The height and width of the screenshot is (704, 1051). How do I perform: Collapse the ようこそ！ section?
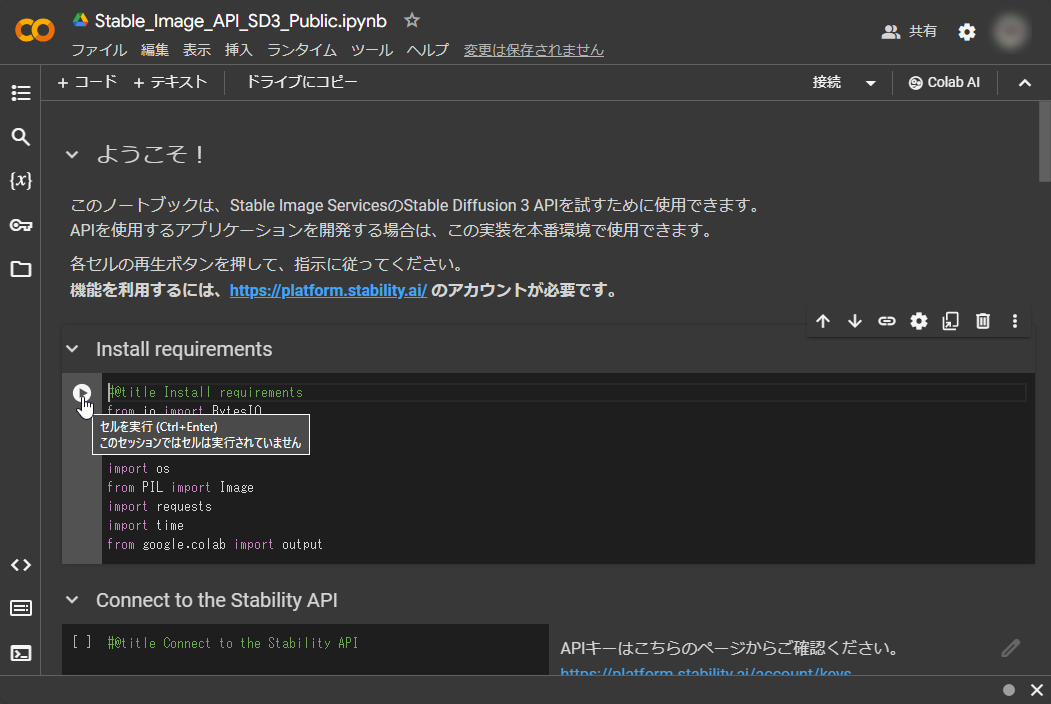72,155
